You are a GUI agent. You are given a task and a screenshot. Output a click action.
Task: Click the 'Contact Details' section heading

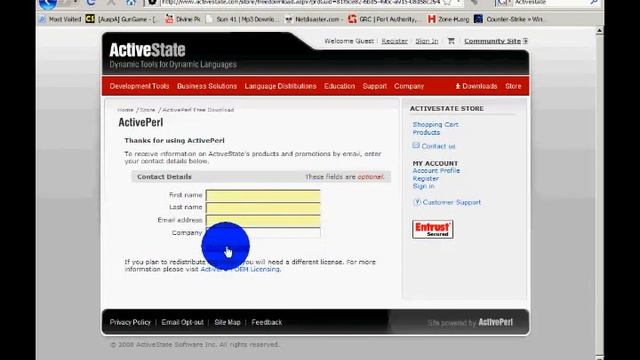[x=164, y=177]
